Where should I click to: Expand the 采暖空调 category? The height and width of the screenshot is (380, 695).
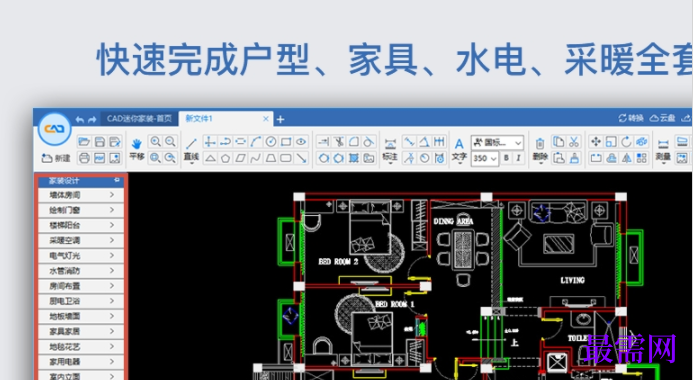[x=81, y=240]
